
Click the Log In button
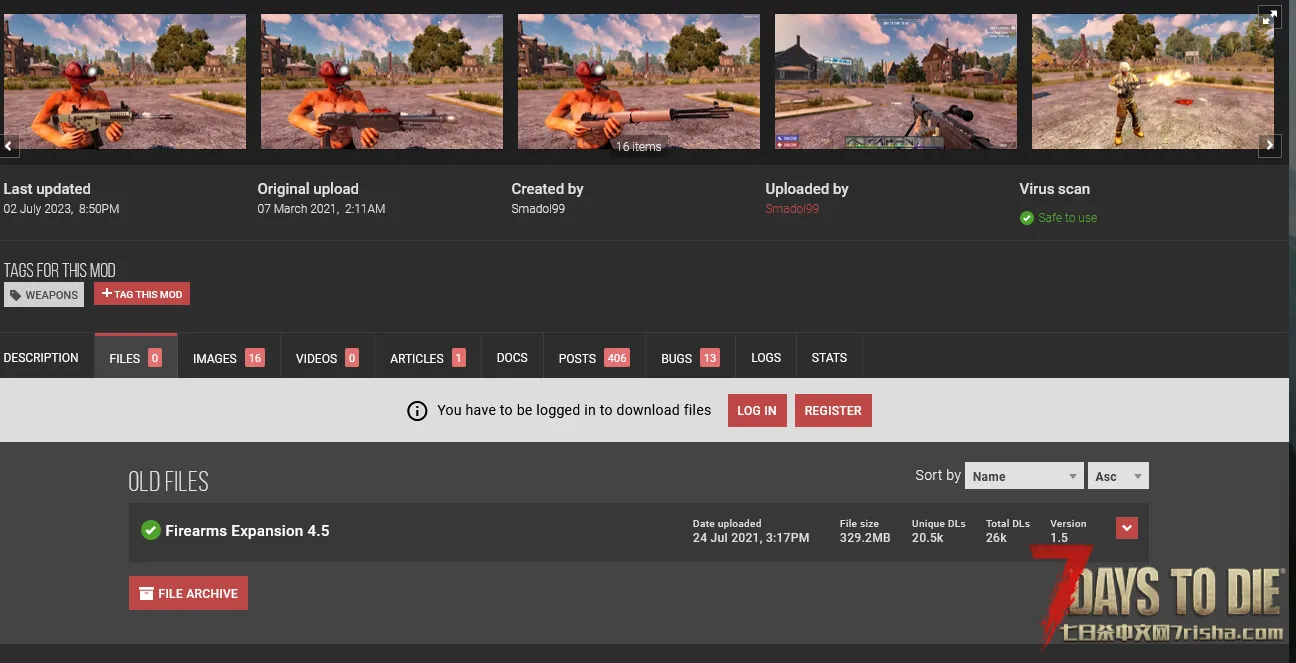coord(756,411)
